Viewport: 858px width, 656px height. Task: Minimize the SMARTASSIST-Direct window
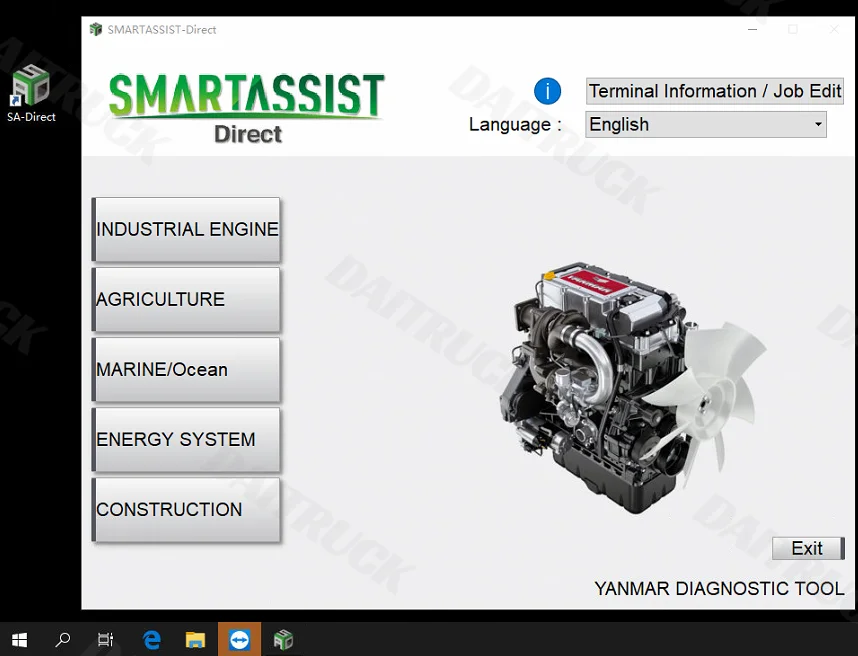tap(753, 30)
